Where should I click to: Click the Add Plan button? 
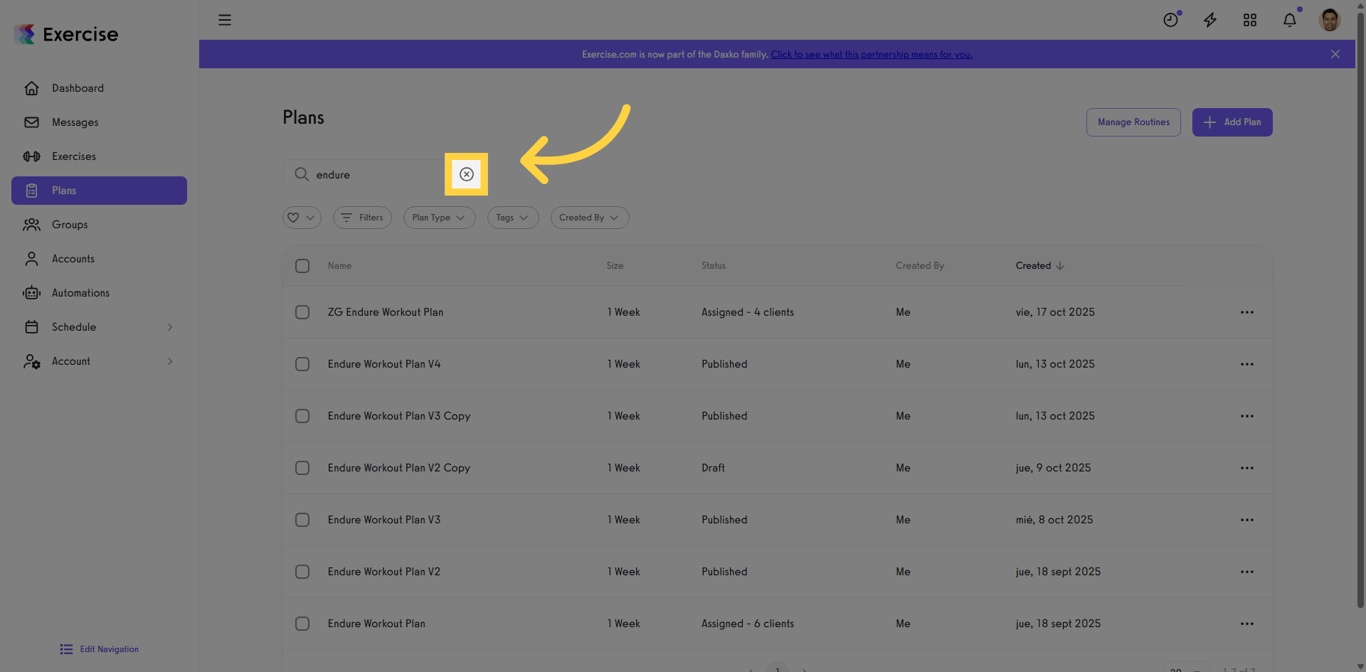coord(1232,122)
